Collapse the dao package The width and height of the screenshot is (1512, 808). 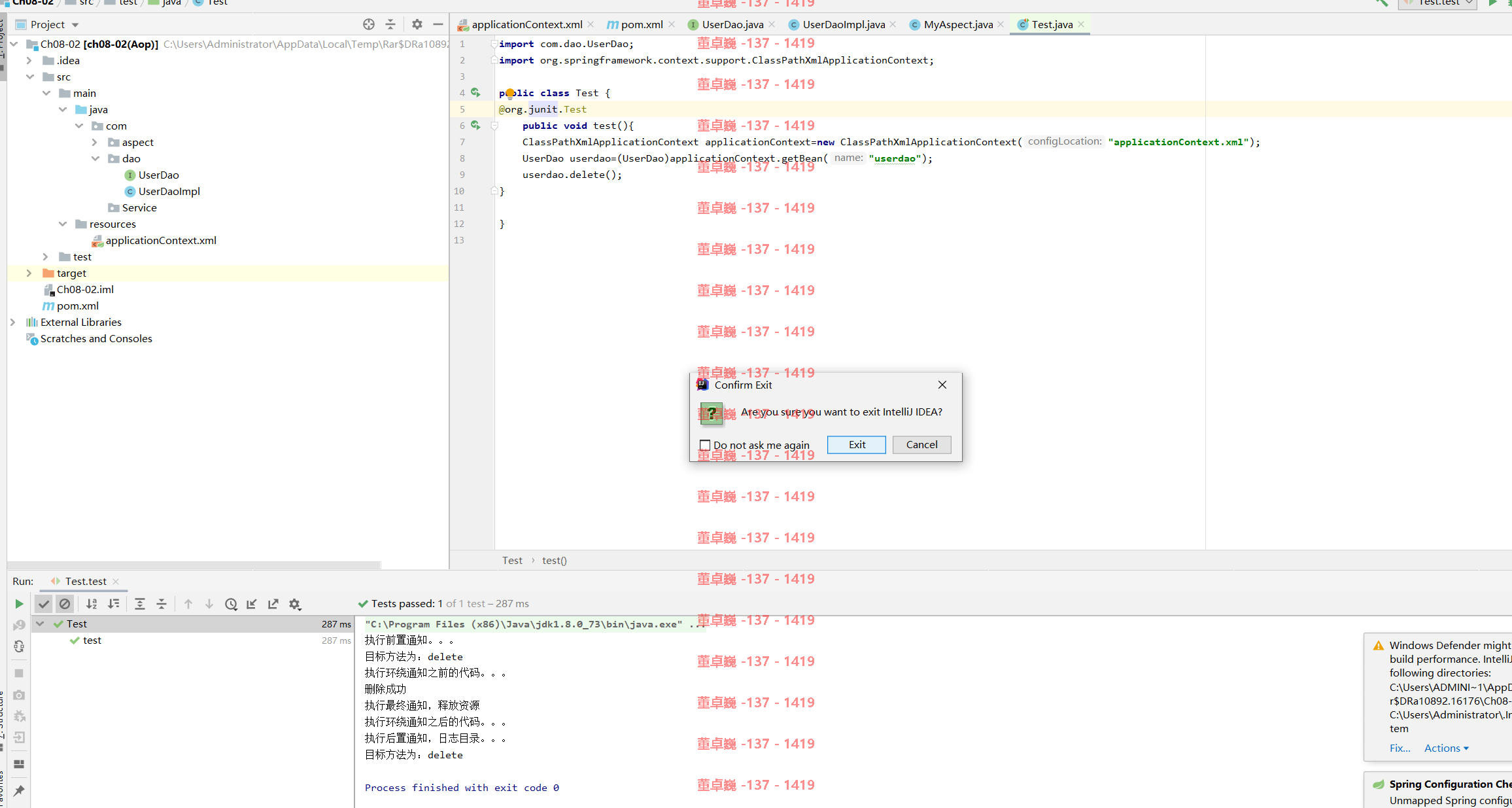tap(95, 158)
